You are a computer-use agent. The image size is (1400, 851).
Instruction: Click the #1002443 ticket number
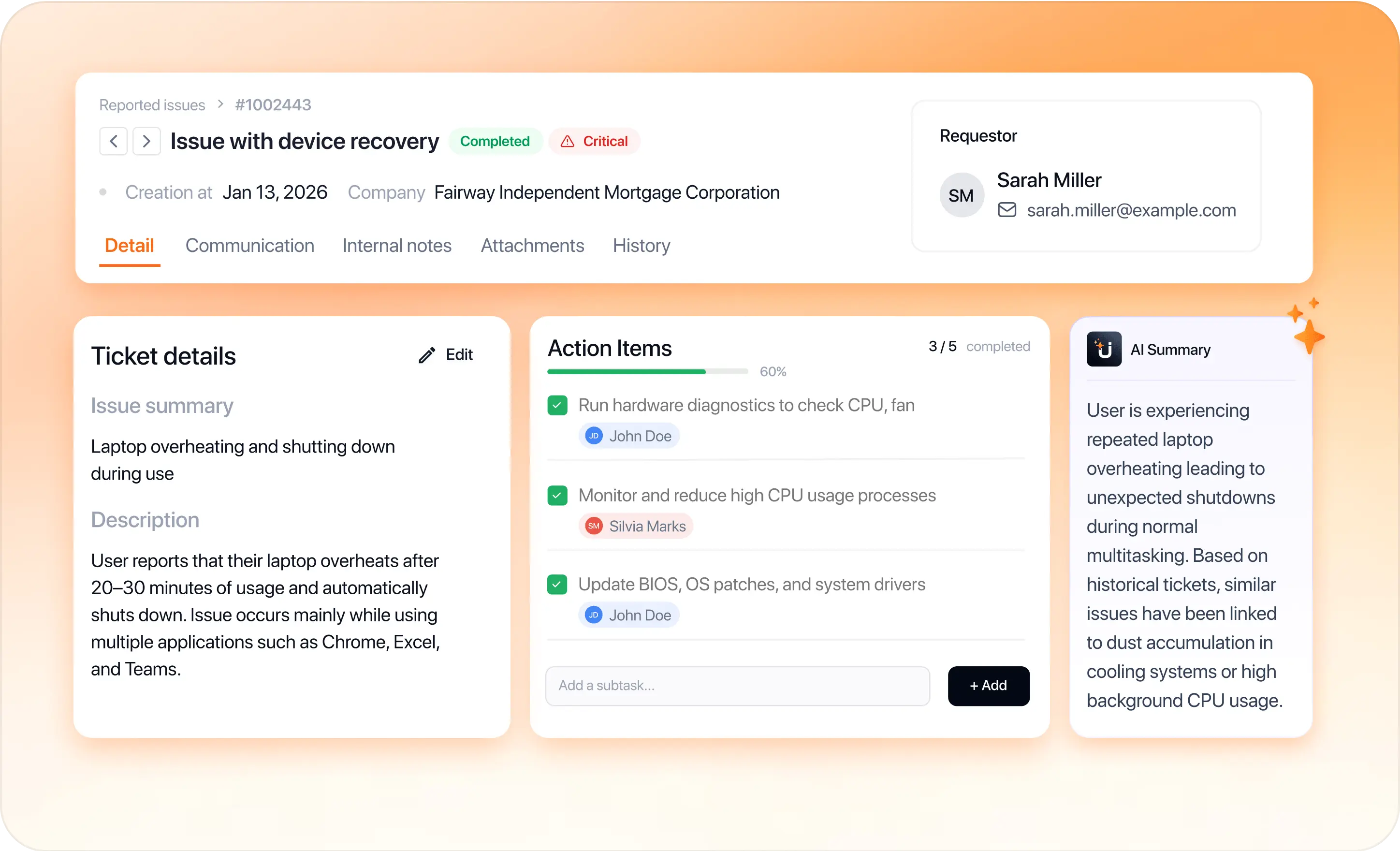pos(273,104)
